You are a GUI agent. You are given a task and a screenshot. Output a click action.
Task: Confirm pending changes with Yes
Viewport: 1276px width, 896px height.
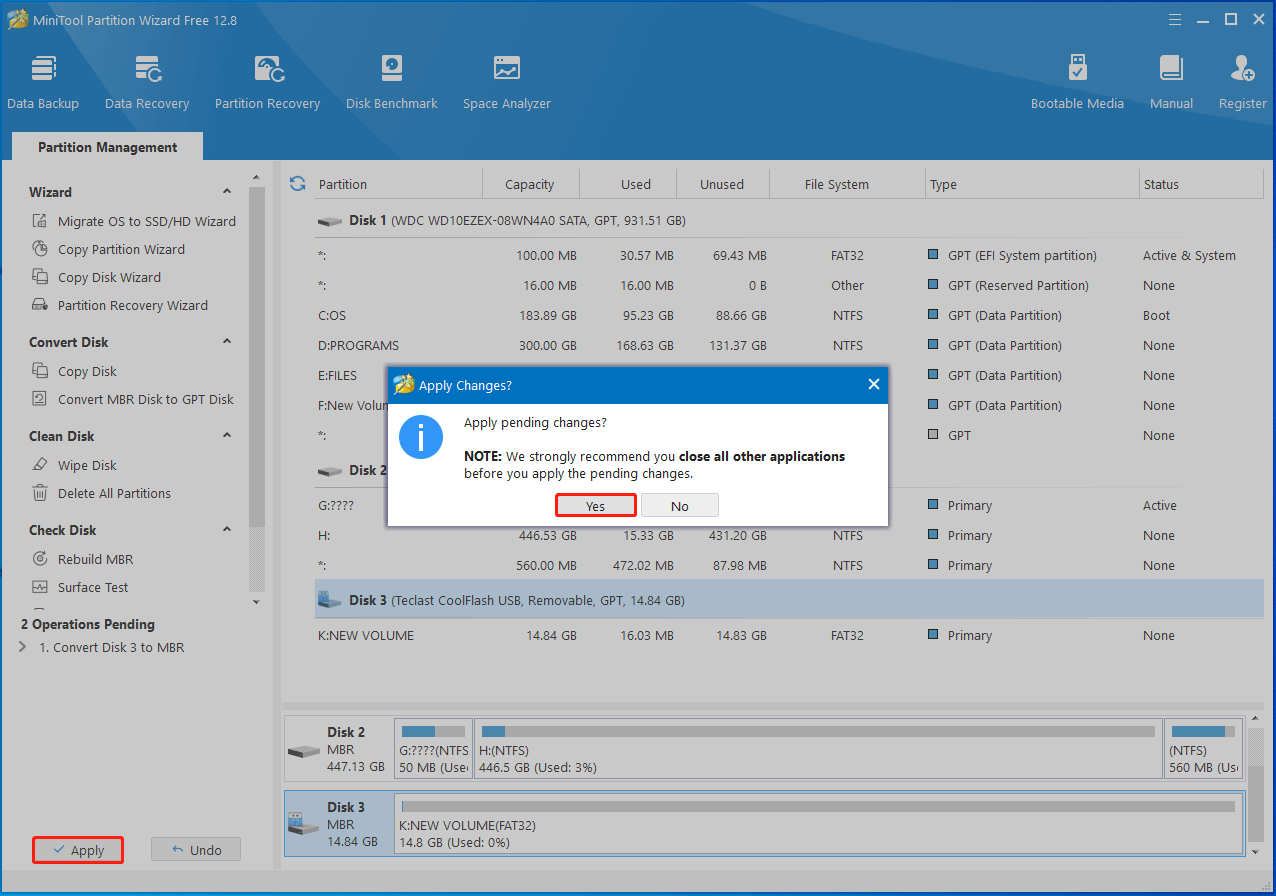(596, 506)
